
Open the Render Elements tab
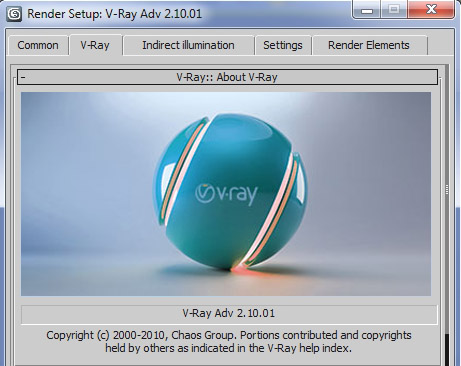(x=369, y=45)
